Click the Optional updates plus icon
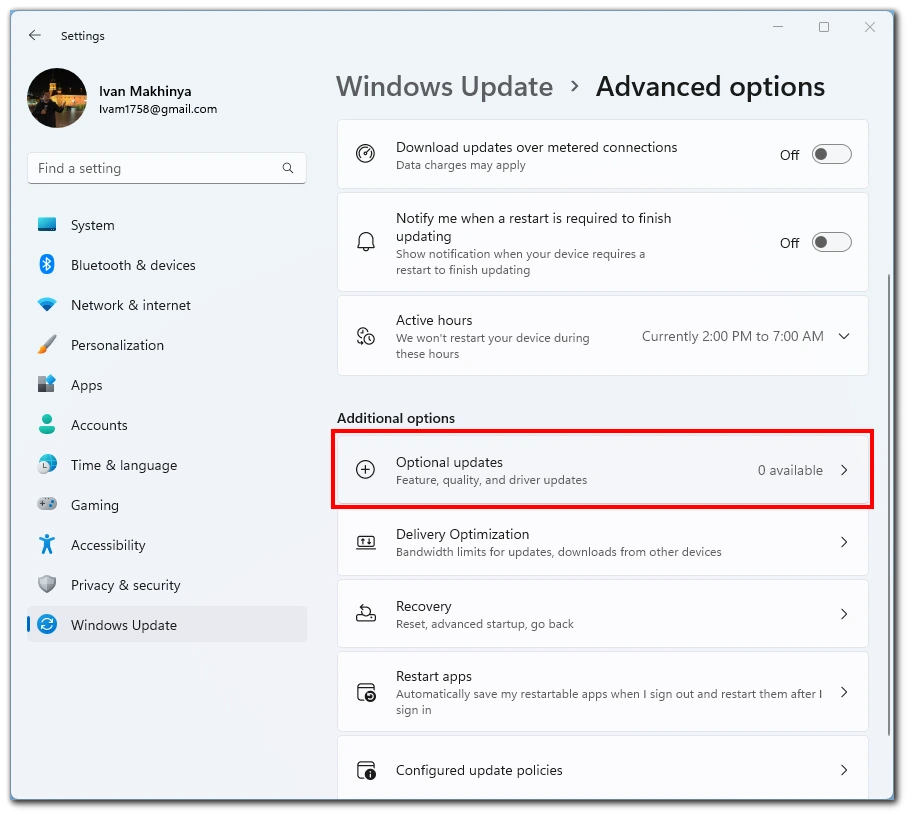This screenshot has height=818, width=912. point(365,470)
